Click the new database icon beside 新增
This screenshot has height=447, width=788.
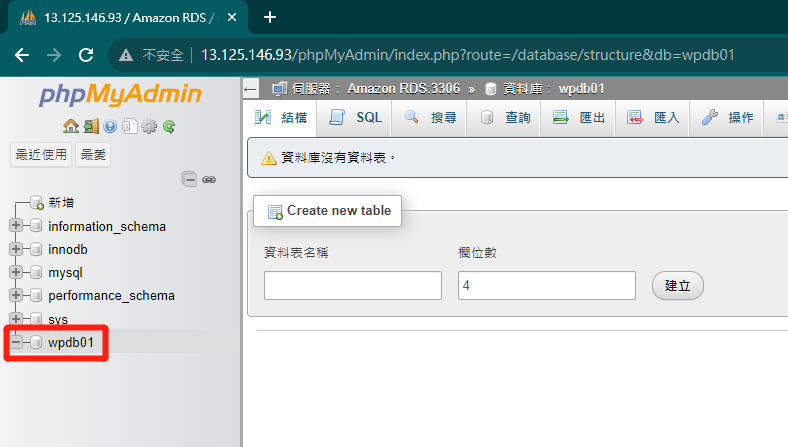coord(37,203)
